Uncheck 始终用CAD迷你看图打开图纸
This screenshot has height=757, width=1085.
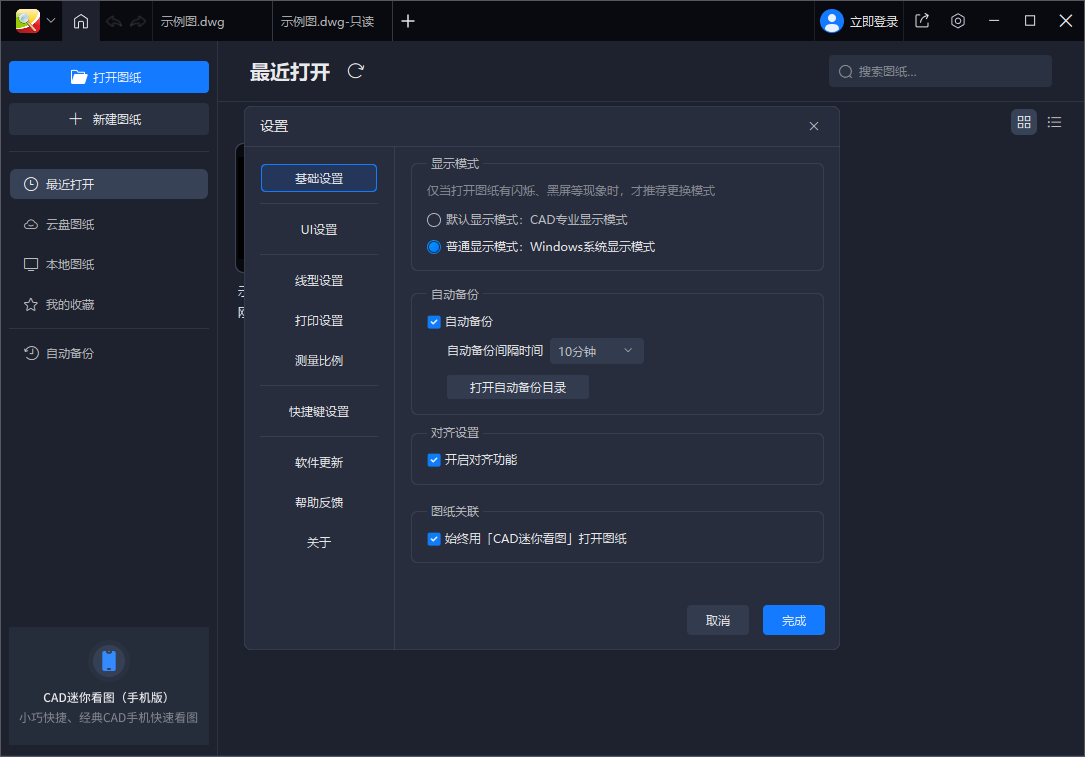434,538
